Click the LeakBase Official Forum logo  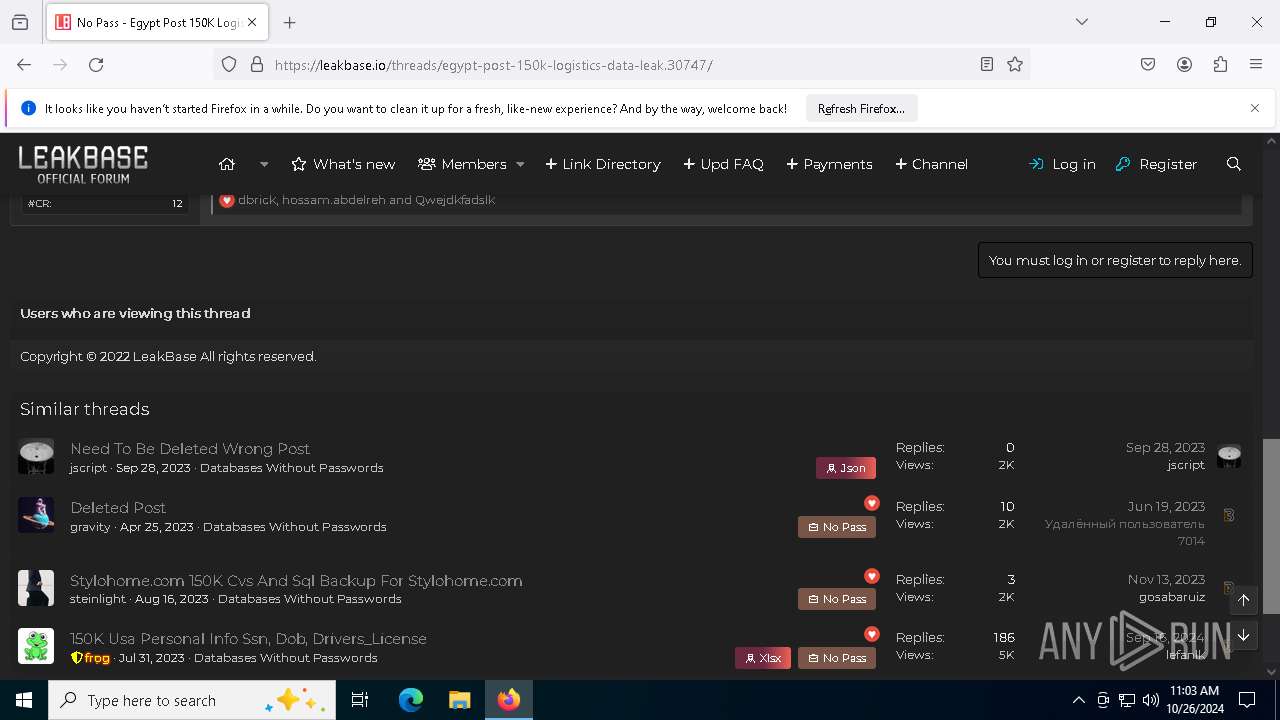[83, 164]
